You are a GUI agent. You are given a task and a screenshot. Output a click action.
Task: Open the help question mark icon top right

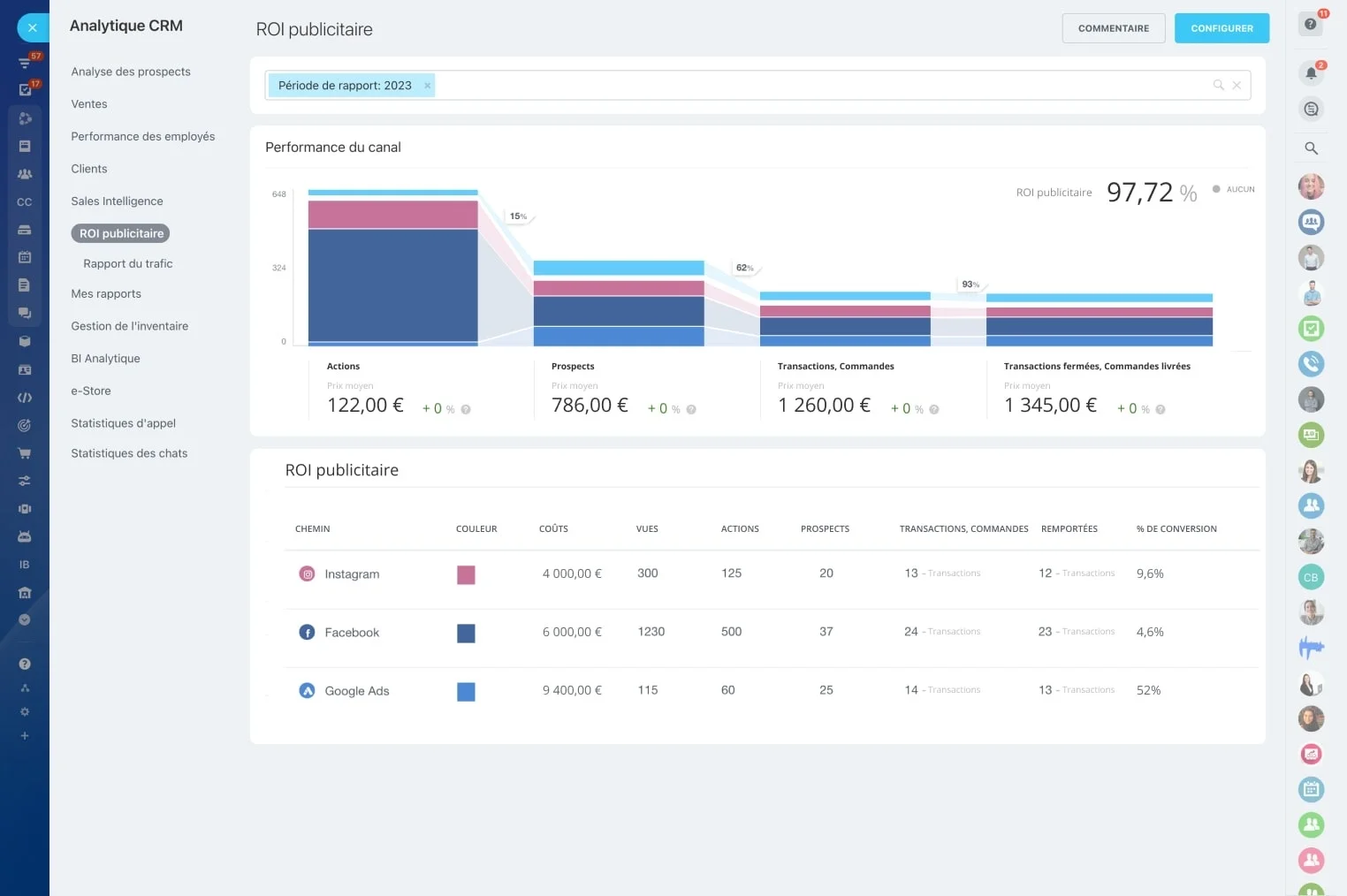[x=1311, y=24]
